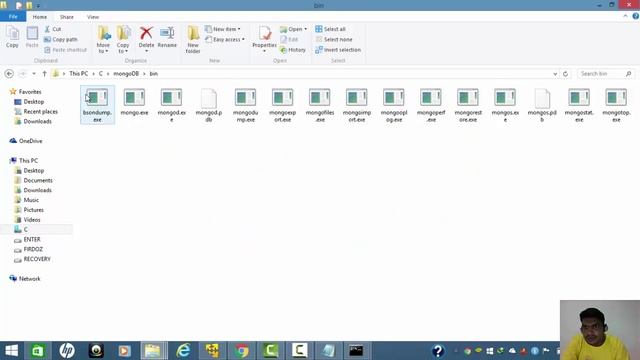
Task: Click Invert selection
Action: (338, 50)
